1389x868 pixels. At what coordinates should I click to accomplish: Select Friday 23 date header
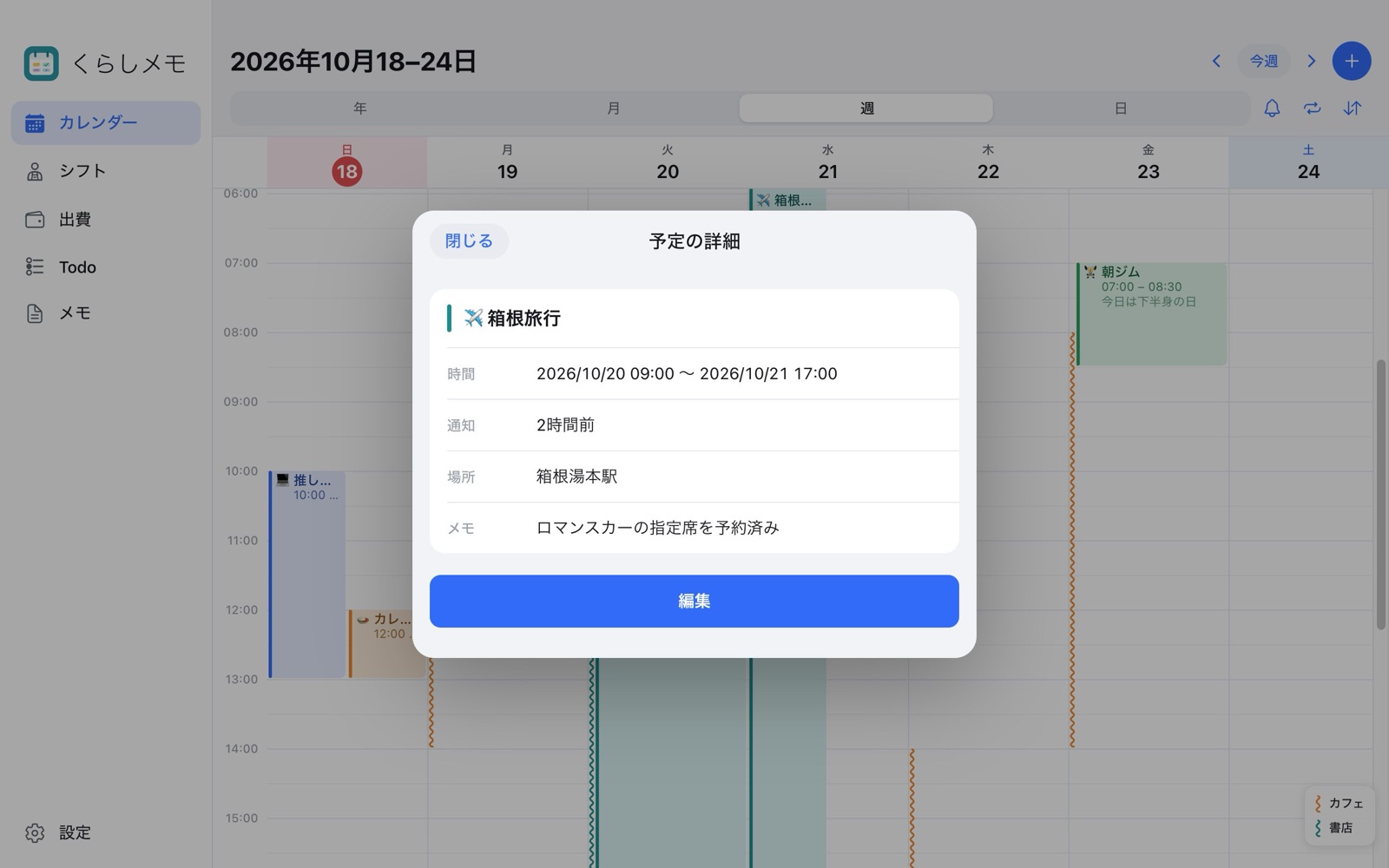[1149, 162]
